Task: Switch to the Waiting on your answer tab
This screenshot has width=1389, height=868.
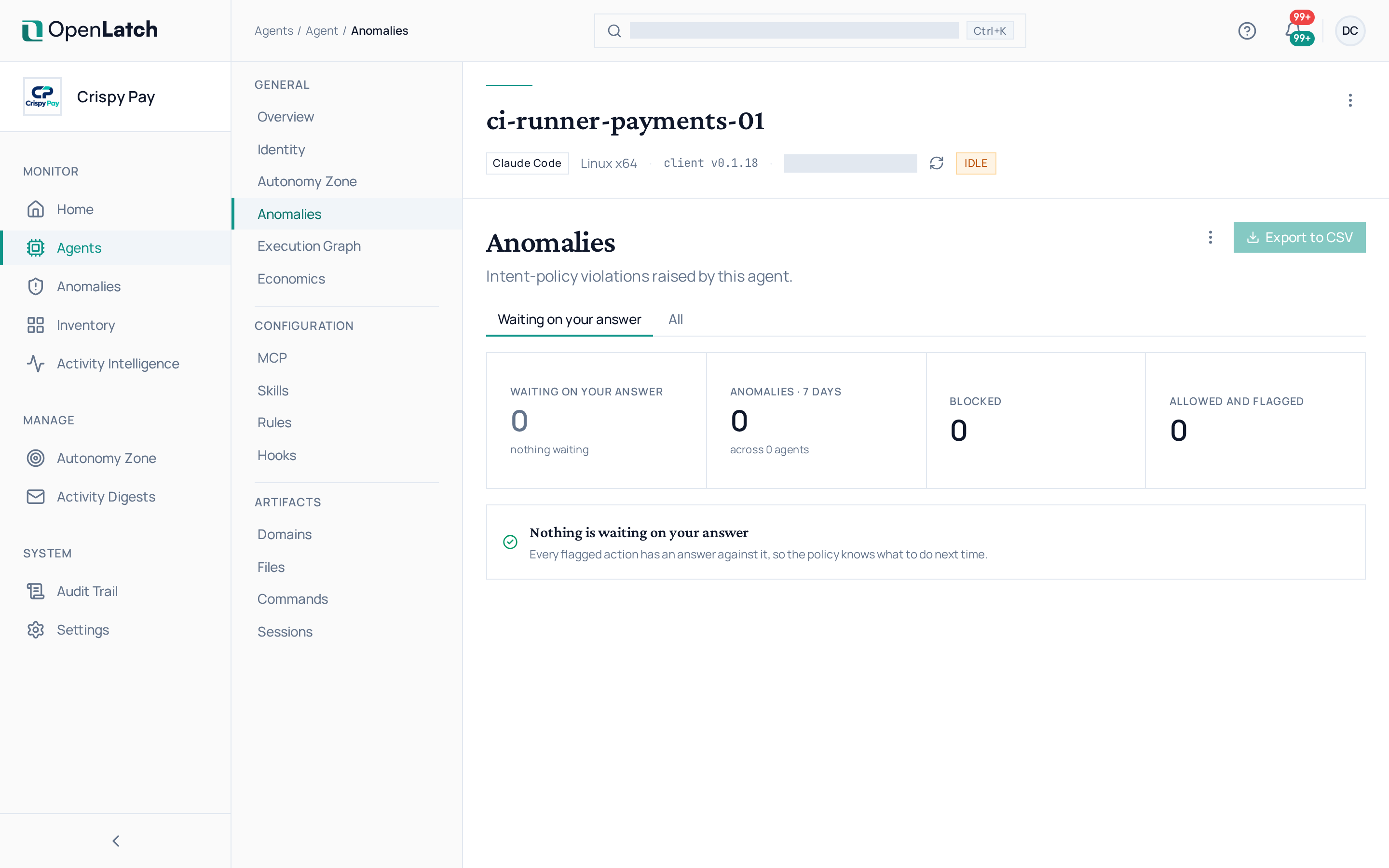Action: coord(569,319)
